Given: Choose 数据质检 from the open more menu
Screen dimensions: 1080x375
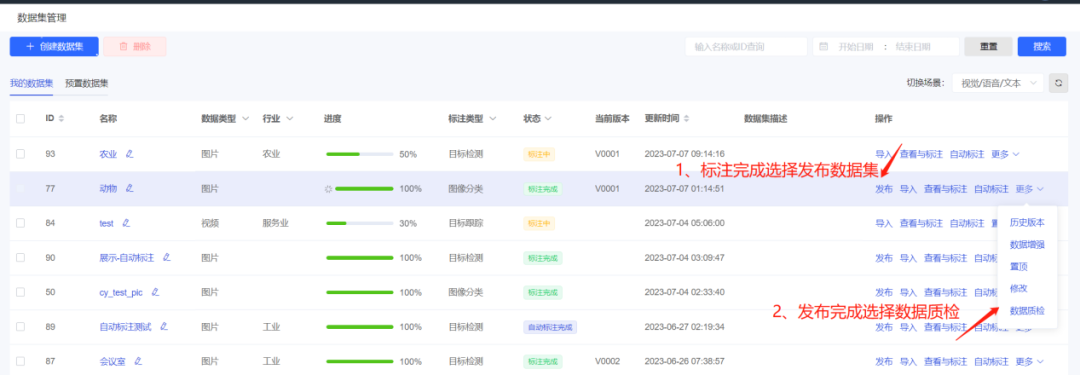Looking at the screenshot, I should [x=1027, y=311].
